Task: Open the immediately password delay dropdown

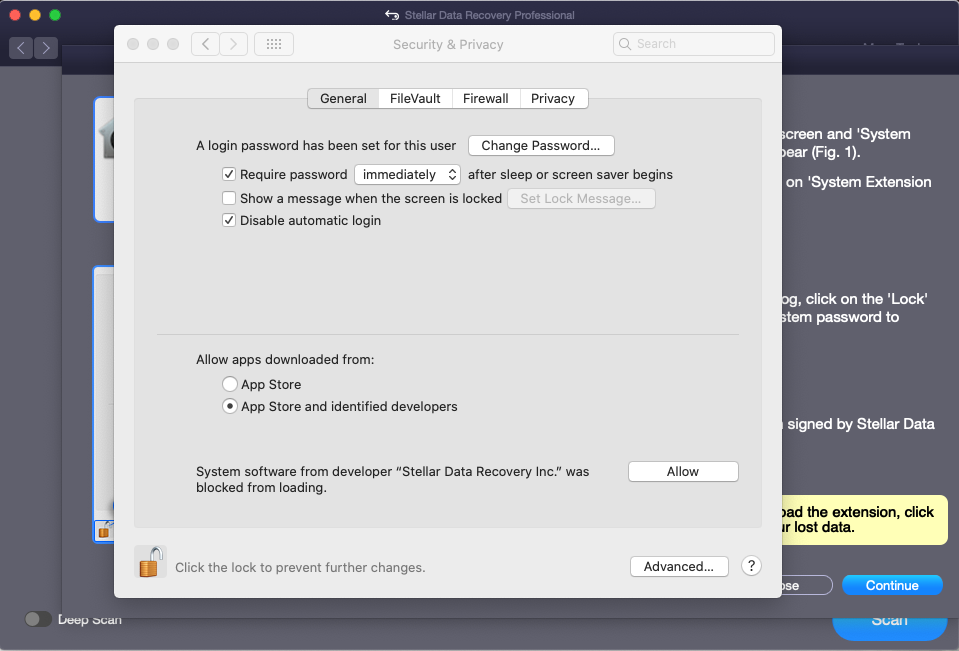Action: pyautogui.click(x=407, y=174)
